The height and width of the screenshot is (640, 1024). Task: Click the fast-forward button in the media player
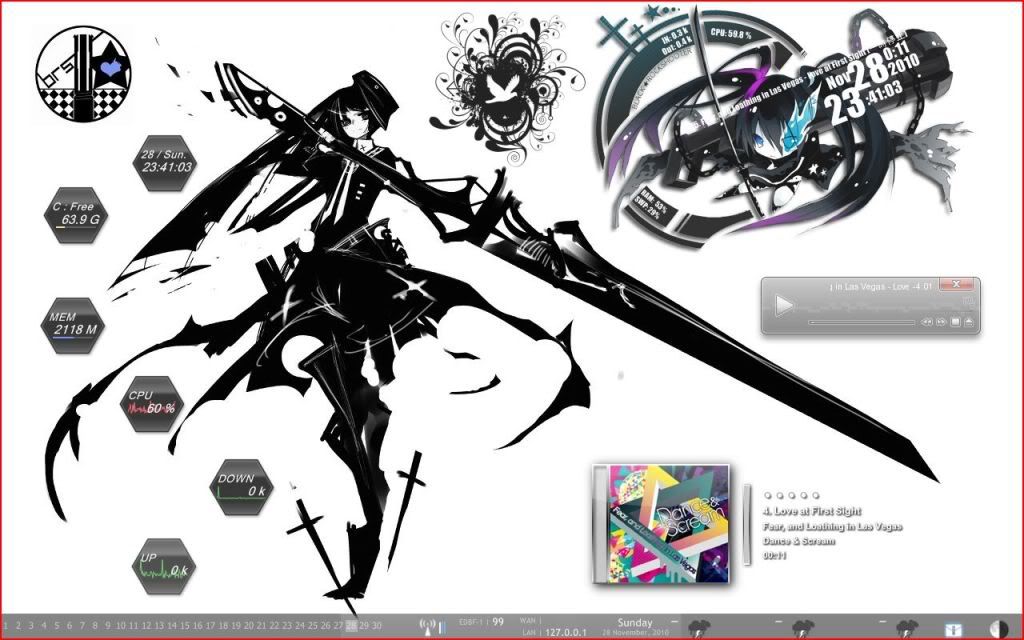[940, 322]
